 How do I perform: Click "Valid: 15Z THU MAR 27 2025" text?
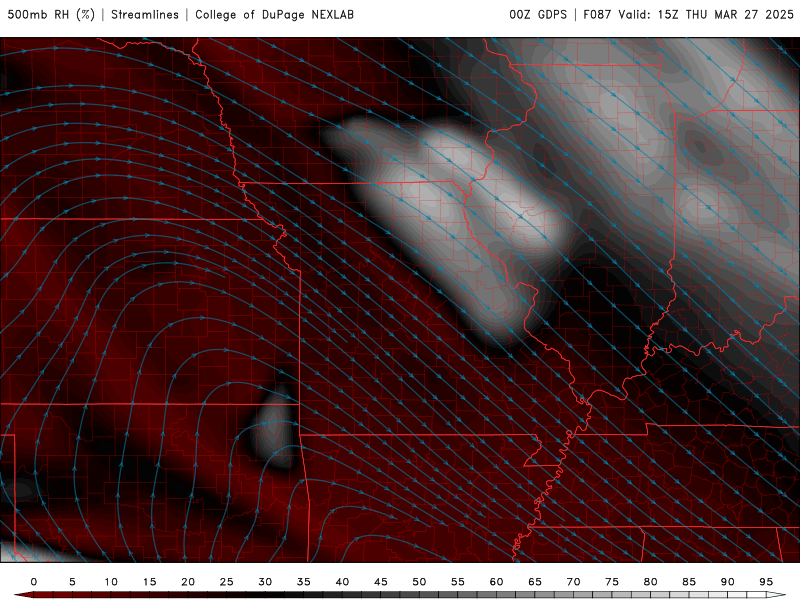[x=706, y=15]
